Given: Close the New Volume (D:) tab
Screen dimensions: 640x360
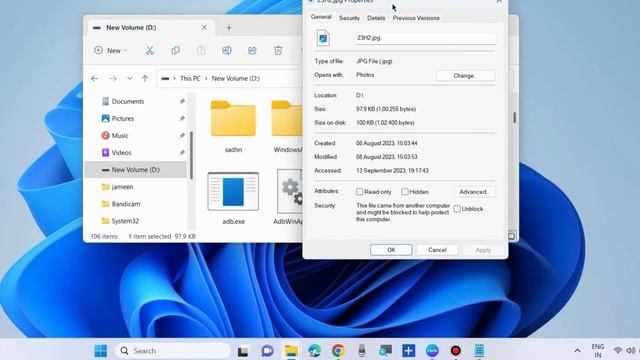Looking at the screenshot, I should pyautogui.click(x=204, y=27).
